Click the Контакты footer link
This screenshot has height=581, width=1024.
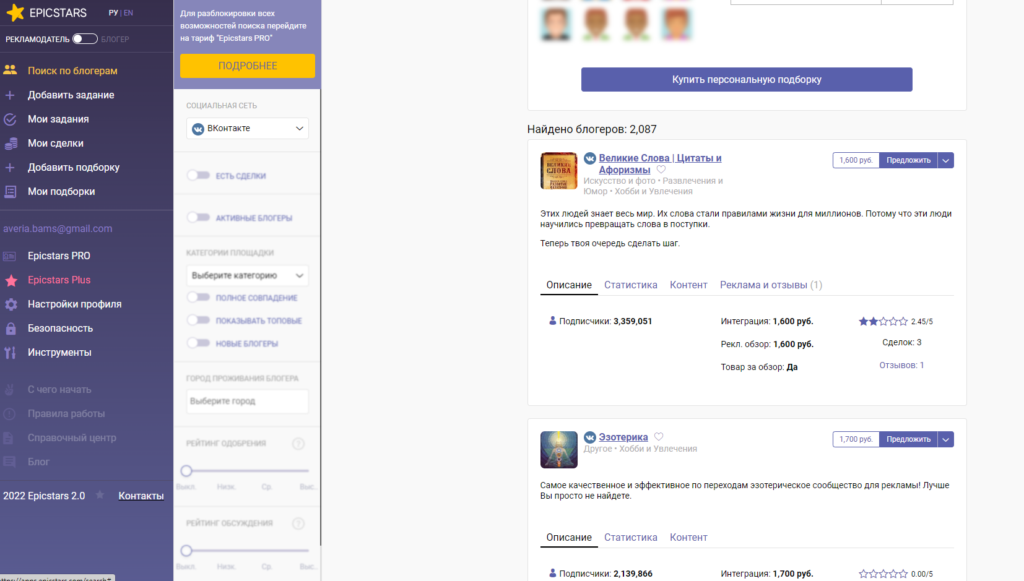pos(140,496)
